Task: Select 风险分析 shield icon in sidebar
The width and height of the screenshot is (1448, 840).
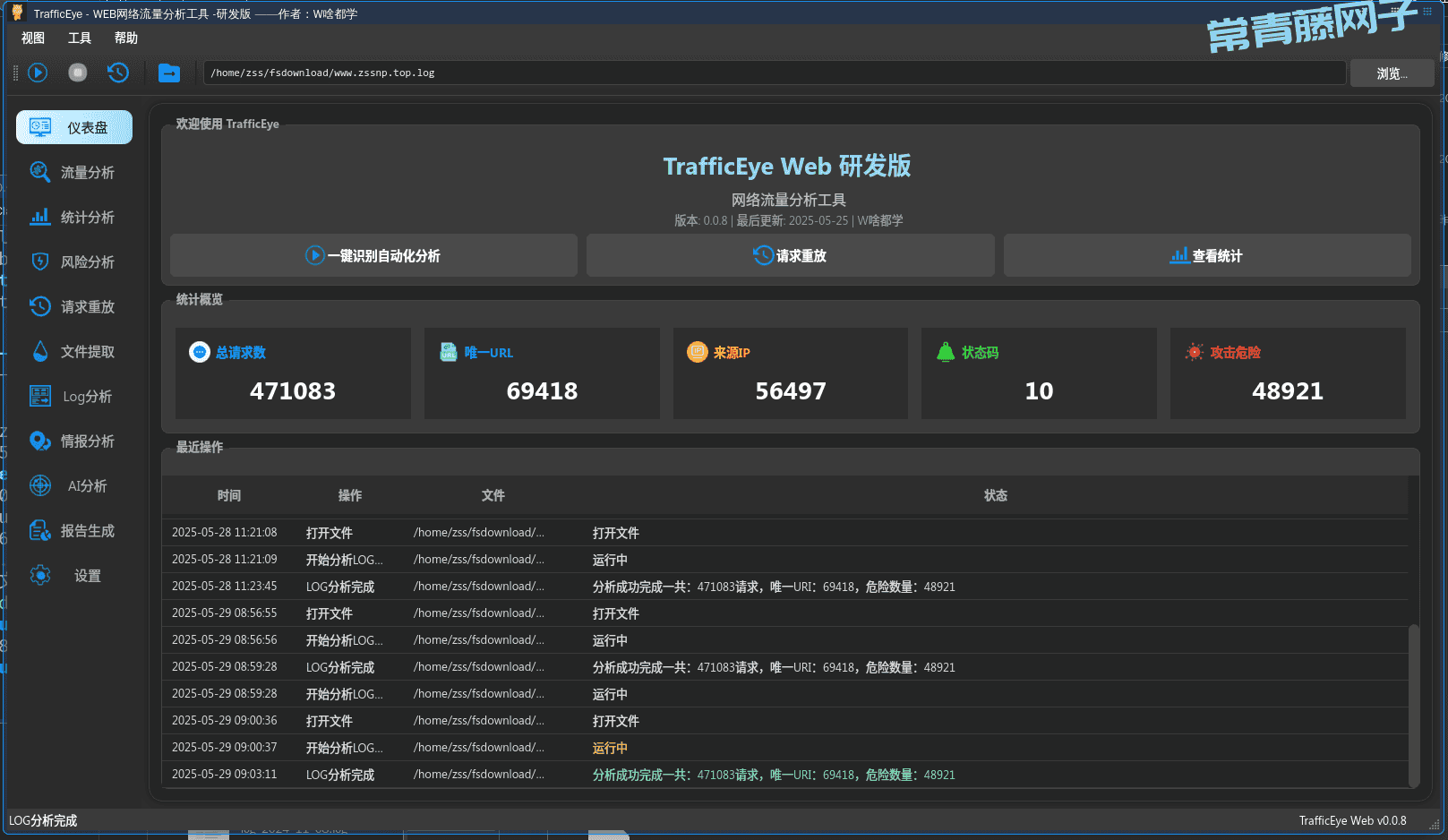Action: (x=40, y=261)
